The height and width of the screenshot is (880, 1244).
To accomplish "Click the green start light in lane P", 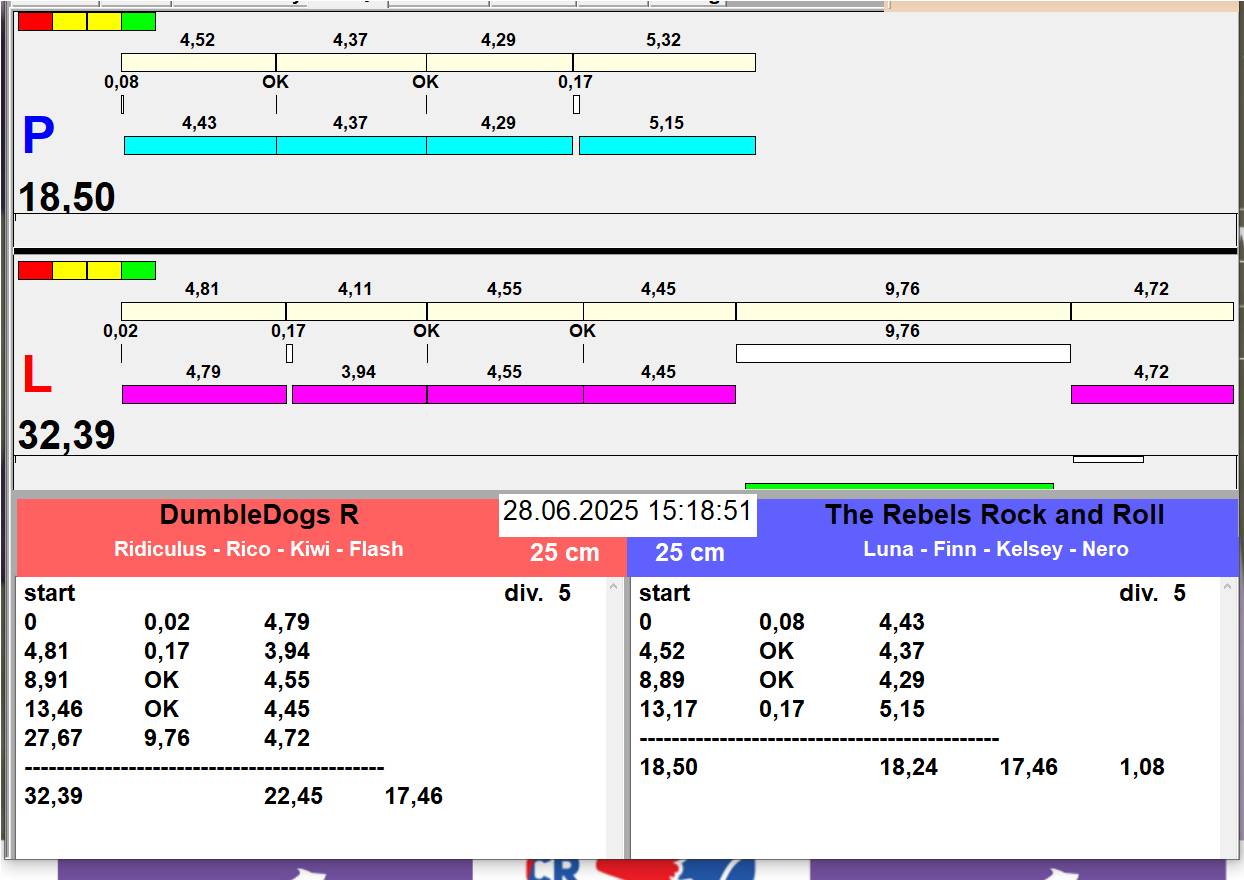I will tap(138, 21).
